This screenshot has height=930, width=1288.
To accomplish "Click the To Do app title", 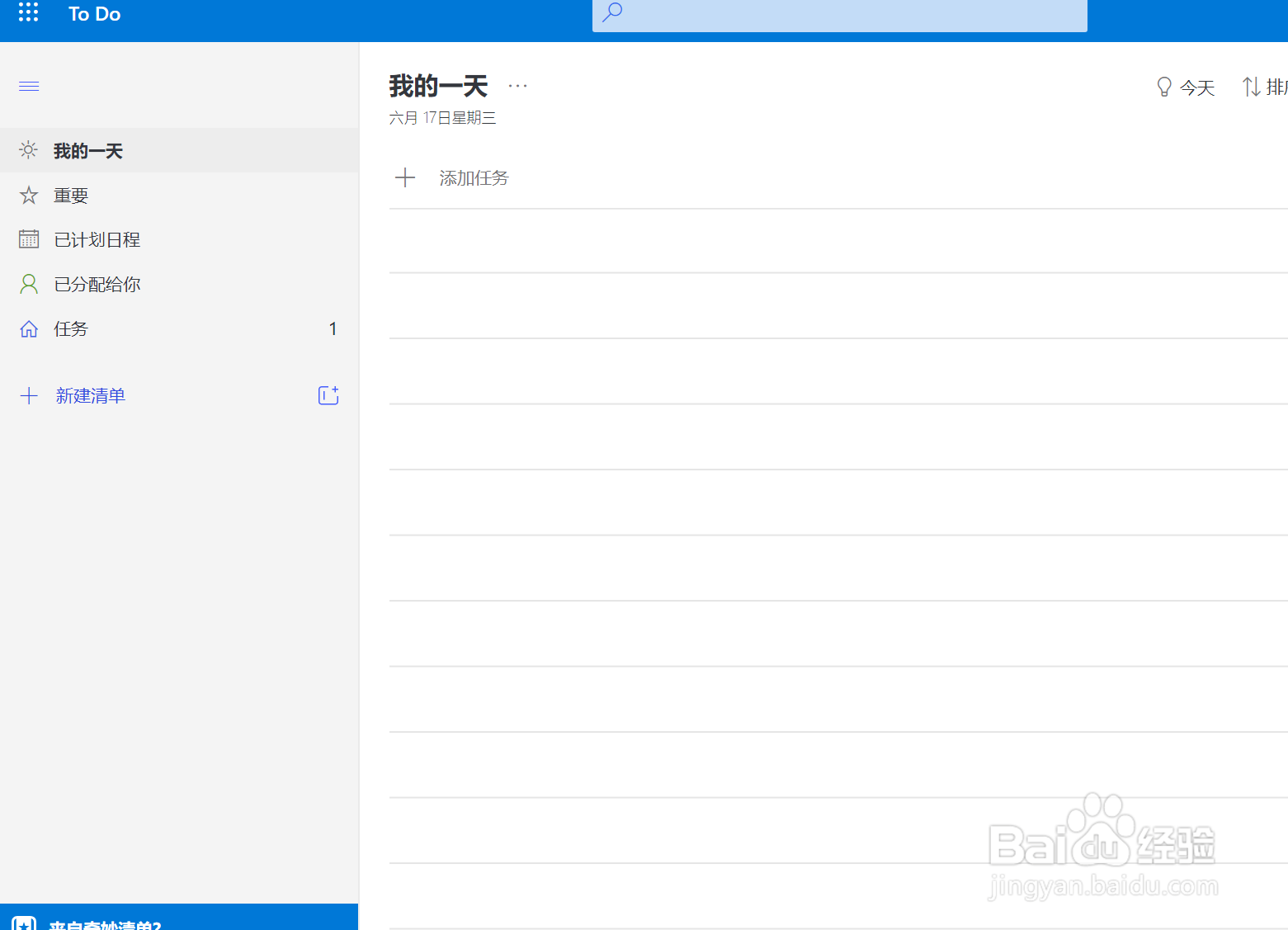I will click(x=94, y=14).
